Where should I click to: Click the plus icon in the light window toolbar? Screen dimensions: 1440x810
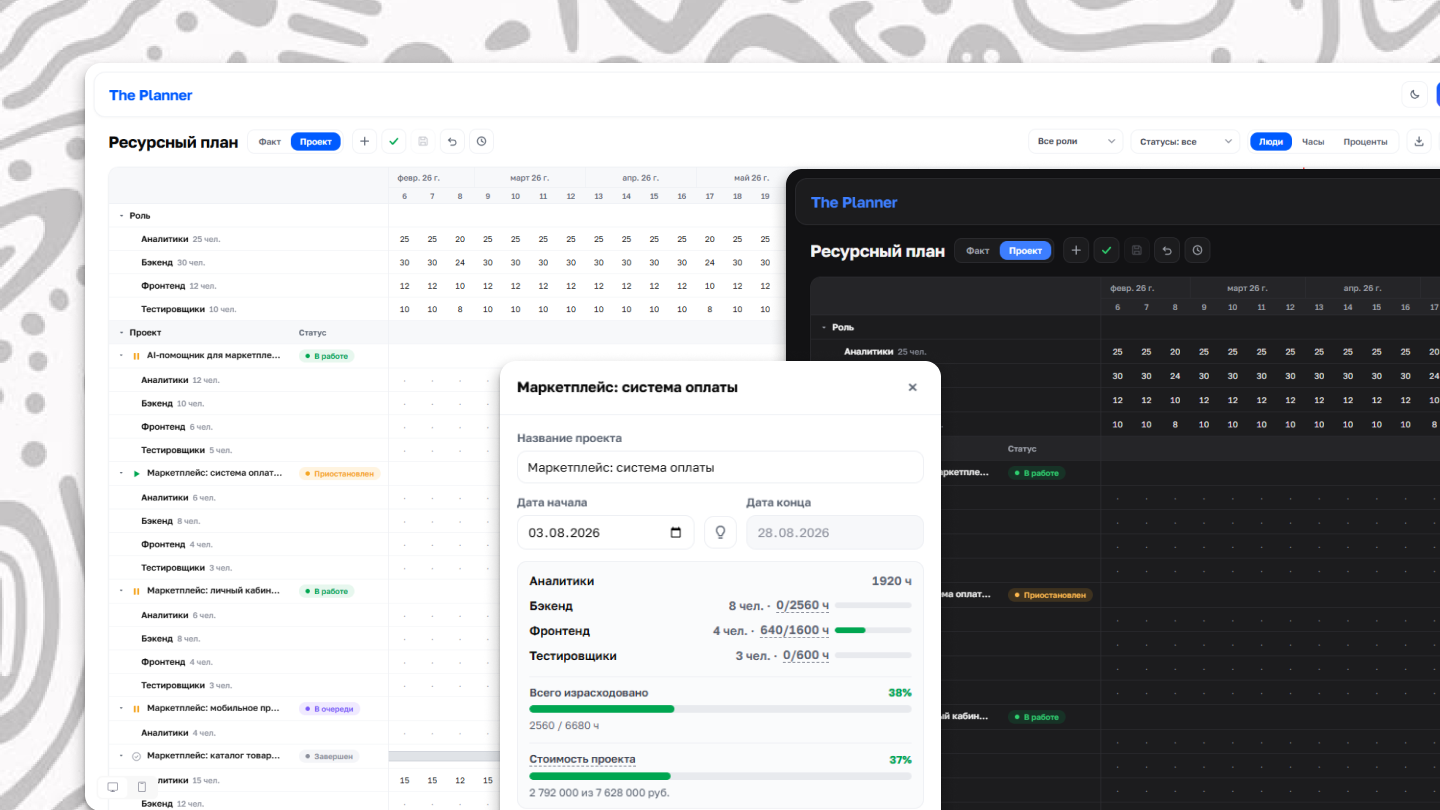[x=365, y=142]
